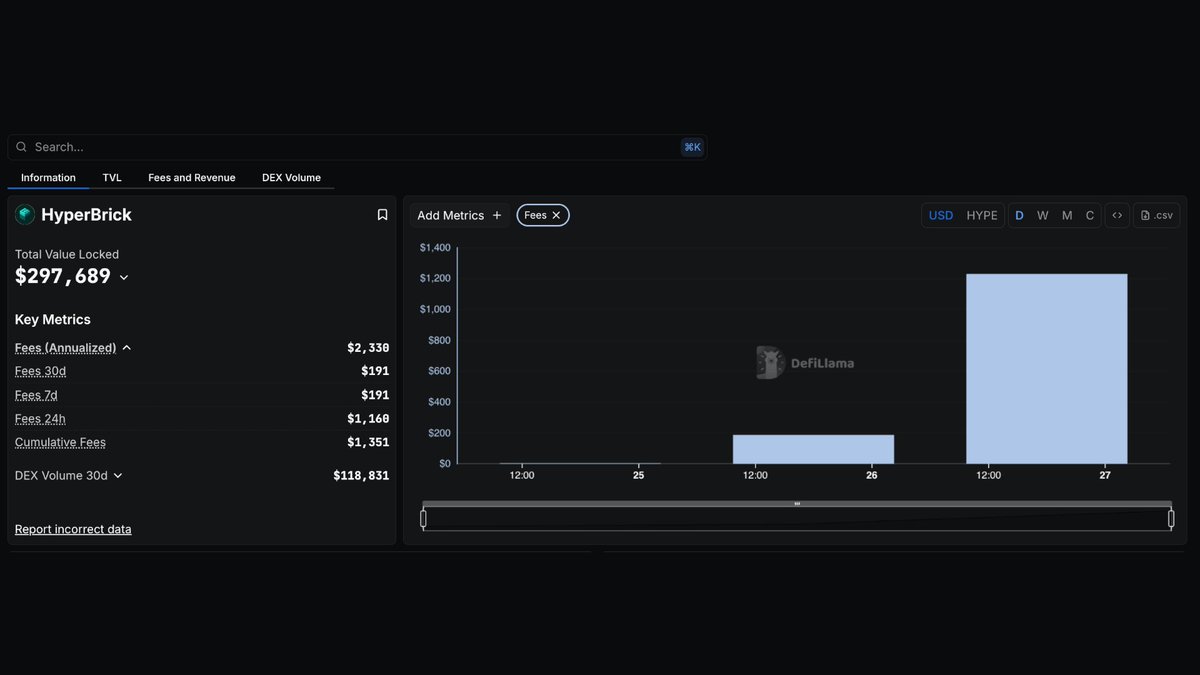Click the Cumulative Fees label
Image resolution: width=1200 pixels, height=675 pixels.
pos(60,442)
